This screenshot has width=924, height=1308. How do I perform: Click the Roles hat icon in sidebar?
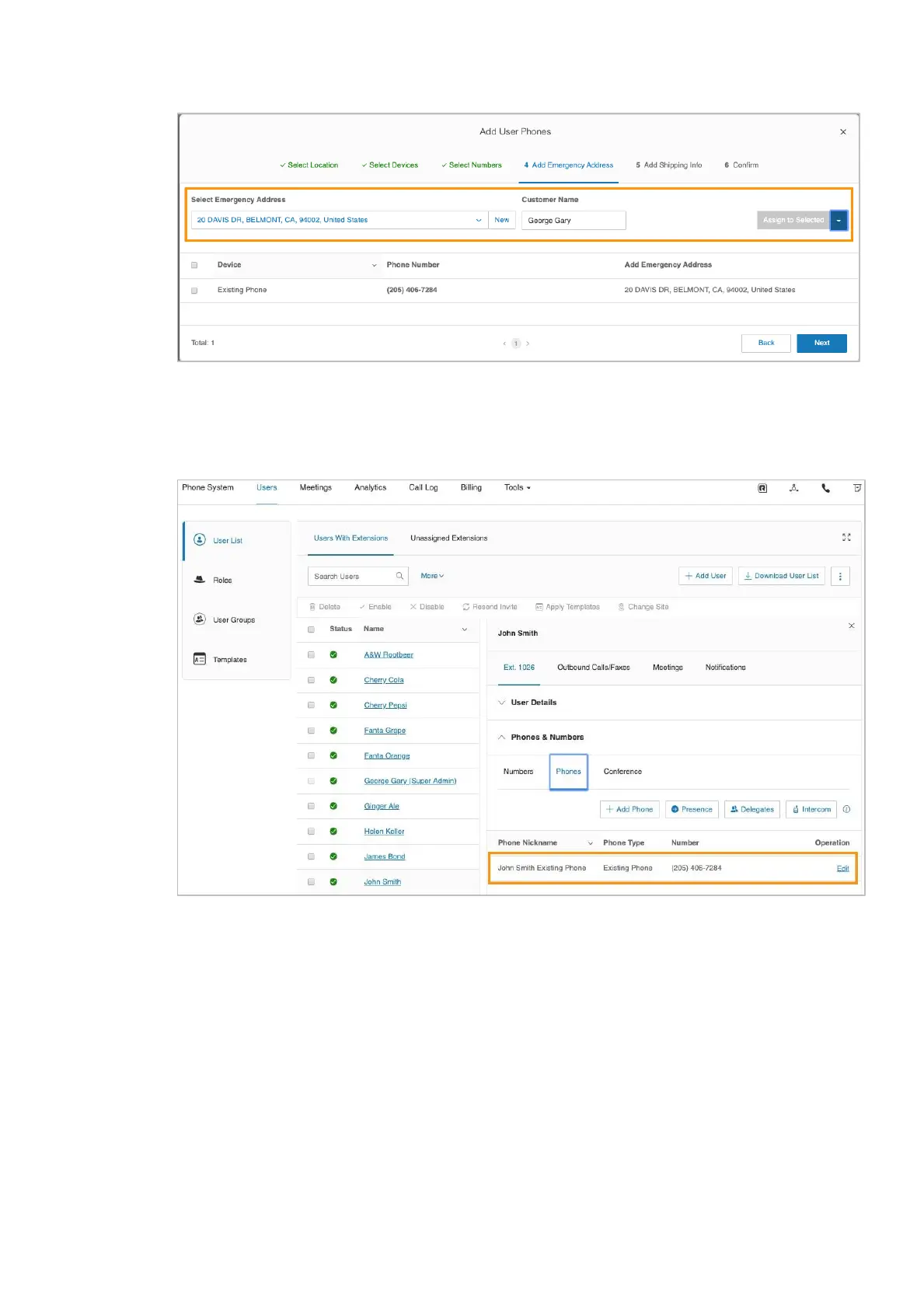point(200,580)
